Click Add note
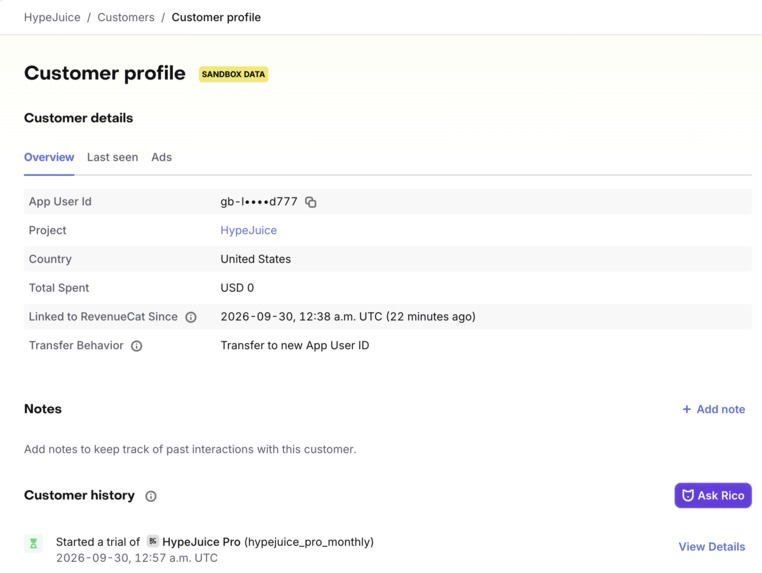Image resolution: width=762 pixels, height=573 pixels. click(714, 409)
